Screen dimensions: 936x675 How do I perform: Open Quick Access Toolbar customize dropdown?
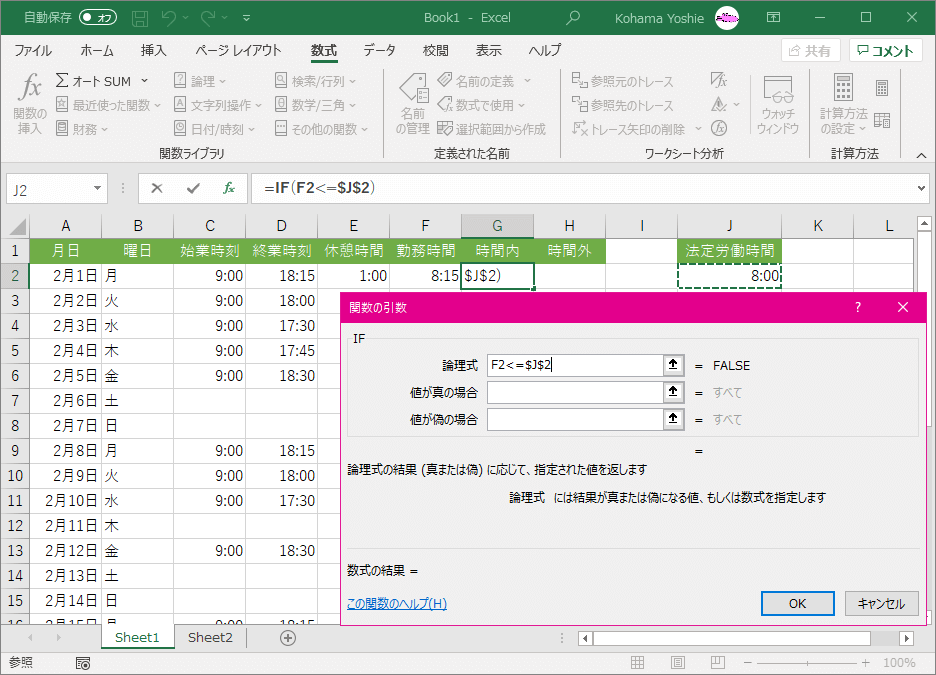coord(247,18)
